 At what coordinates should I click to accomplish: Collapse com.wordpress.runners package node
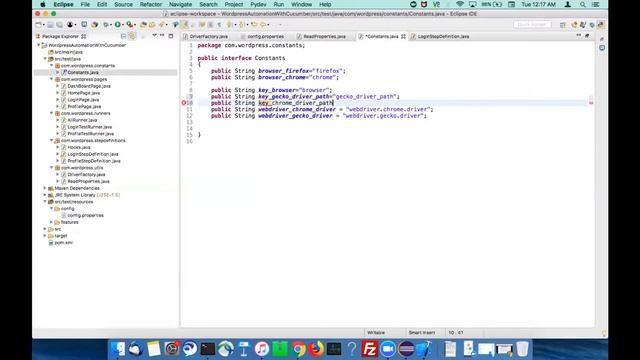click(x=52, y=113)
